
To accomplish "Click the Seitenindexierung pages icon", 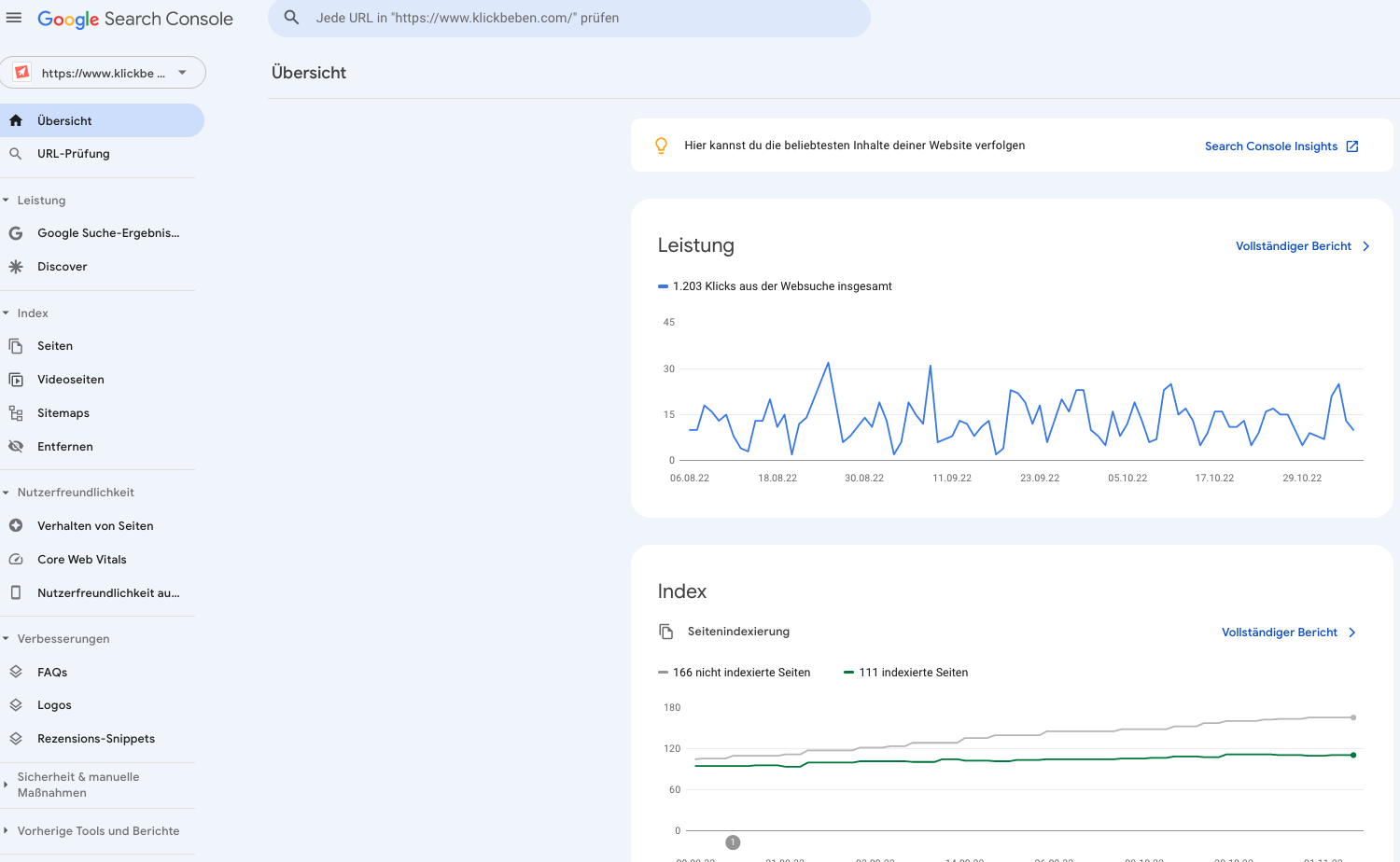I will click(666, 632).
